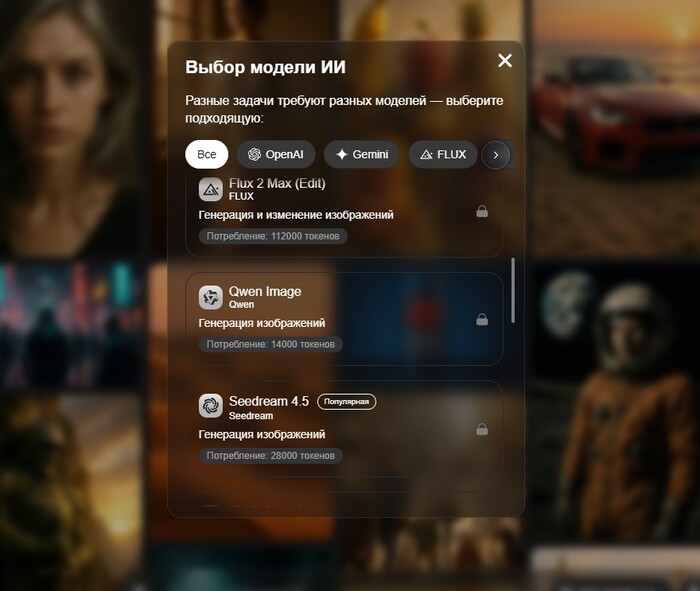Screen dimensions: 700x591
Task: Open the astronaut image thumbnail
Action: click(614, 400)
